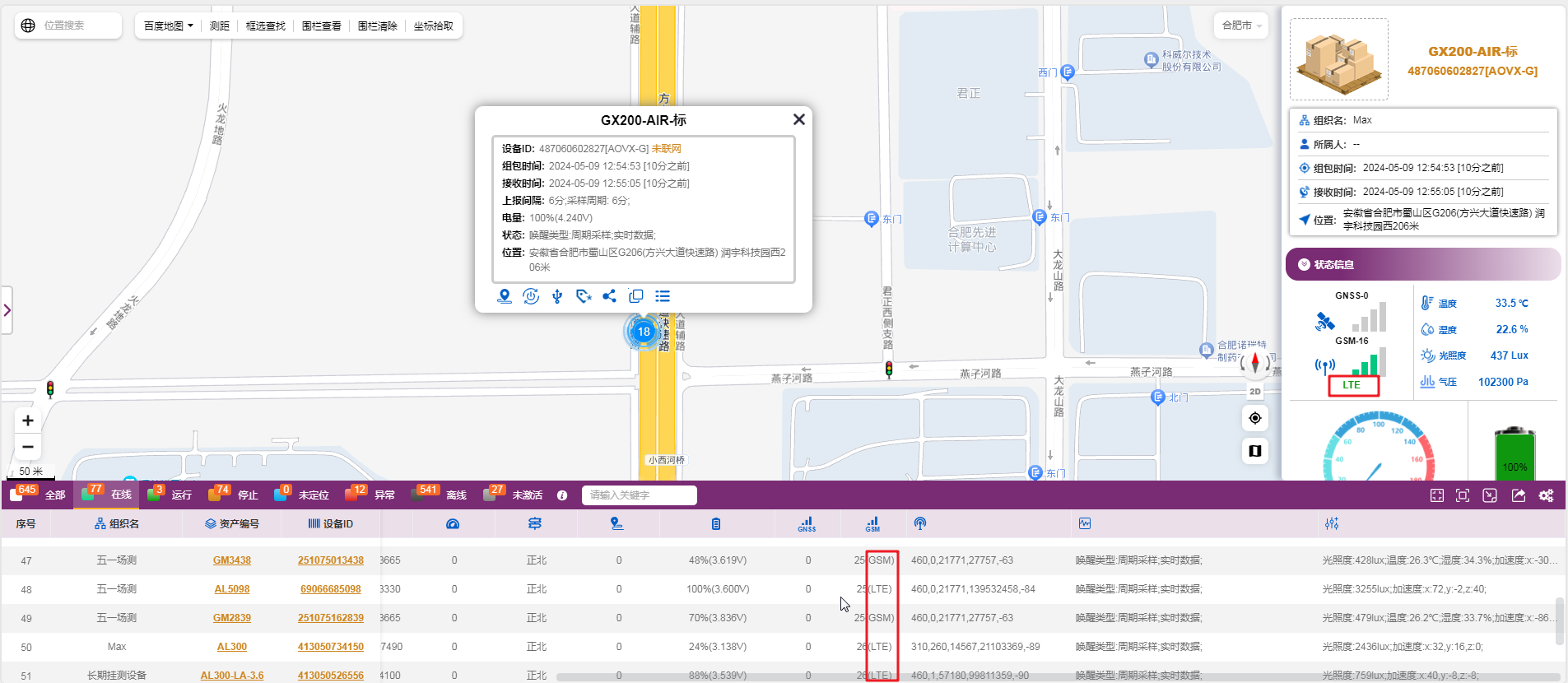Click the column settings sliders icon
This screenshot has height=683, width=1568.
(1332, 523)
